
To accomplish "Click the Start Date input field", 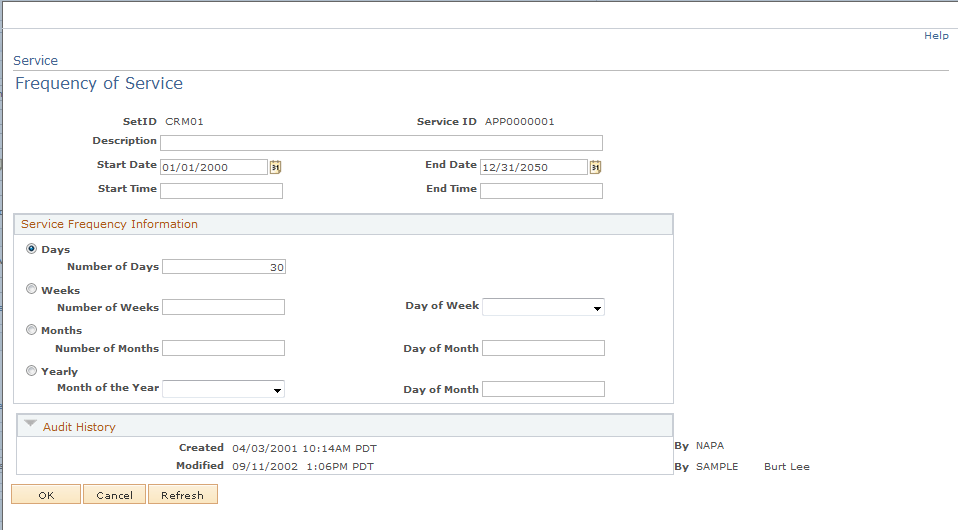I will point(214,167).
